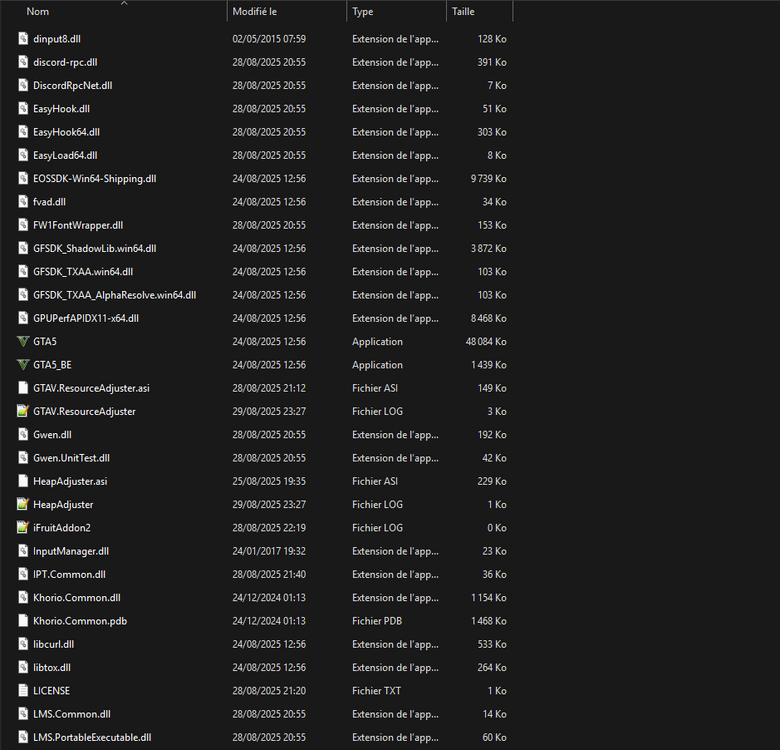Select the file name EOSSDK-Win64-Shipping.dll

[x=95, y=179]
